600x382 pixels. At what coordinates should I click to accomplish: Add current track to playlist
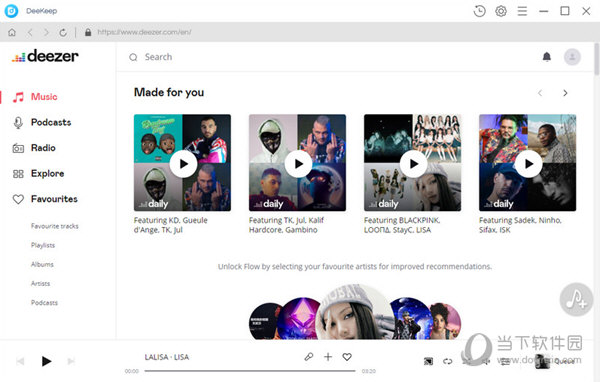click(x=328, y=357)
